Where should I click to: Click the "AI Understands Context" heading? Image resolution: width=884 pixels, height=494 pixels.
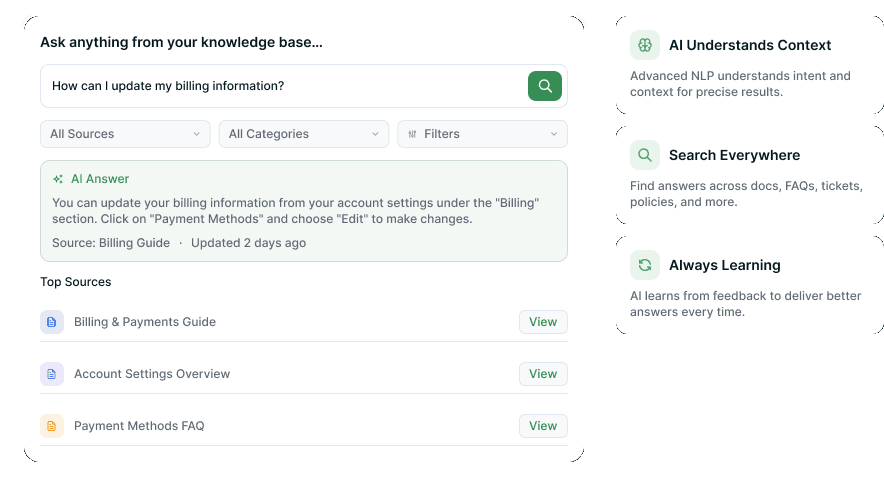750,45
